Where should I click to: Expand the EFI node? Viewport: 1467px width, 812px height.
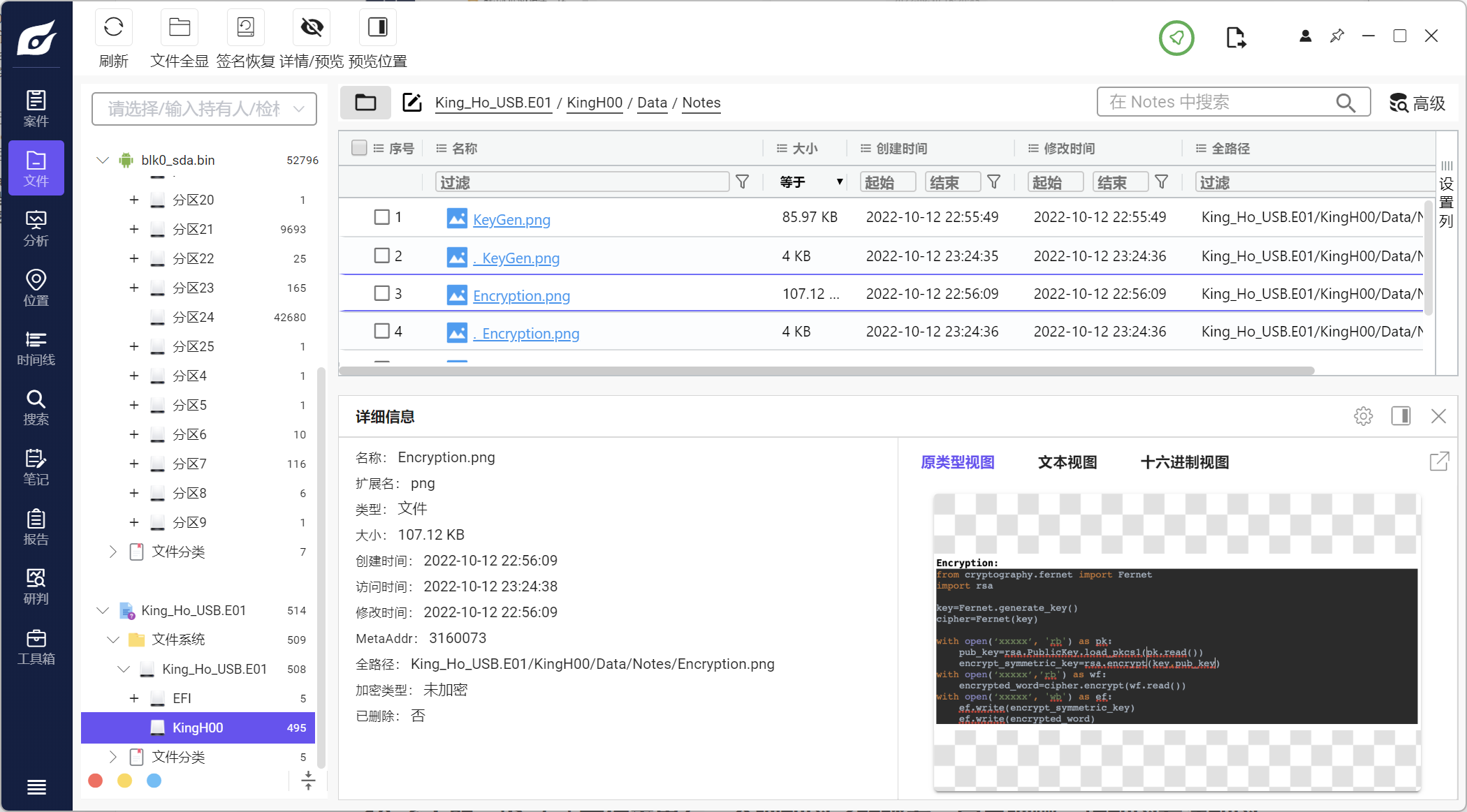coord(134,698)
